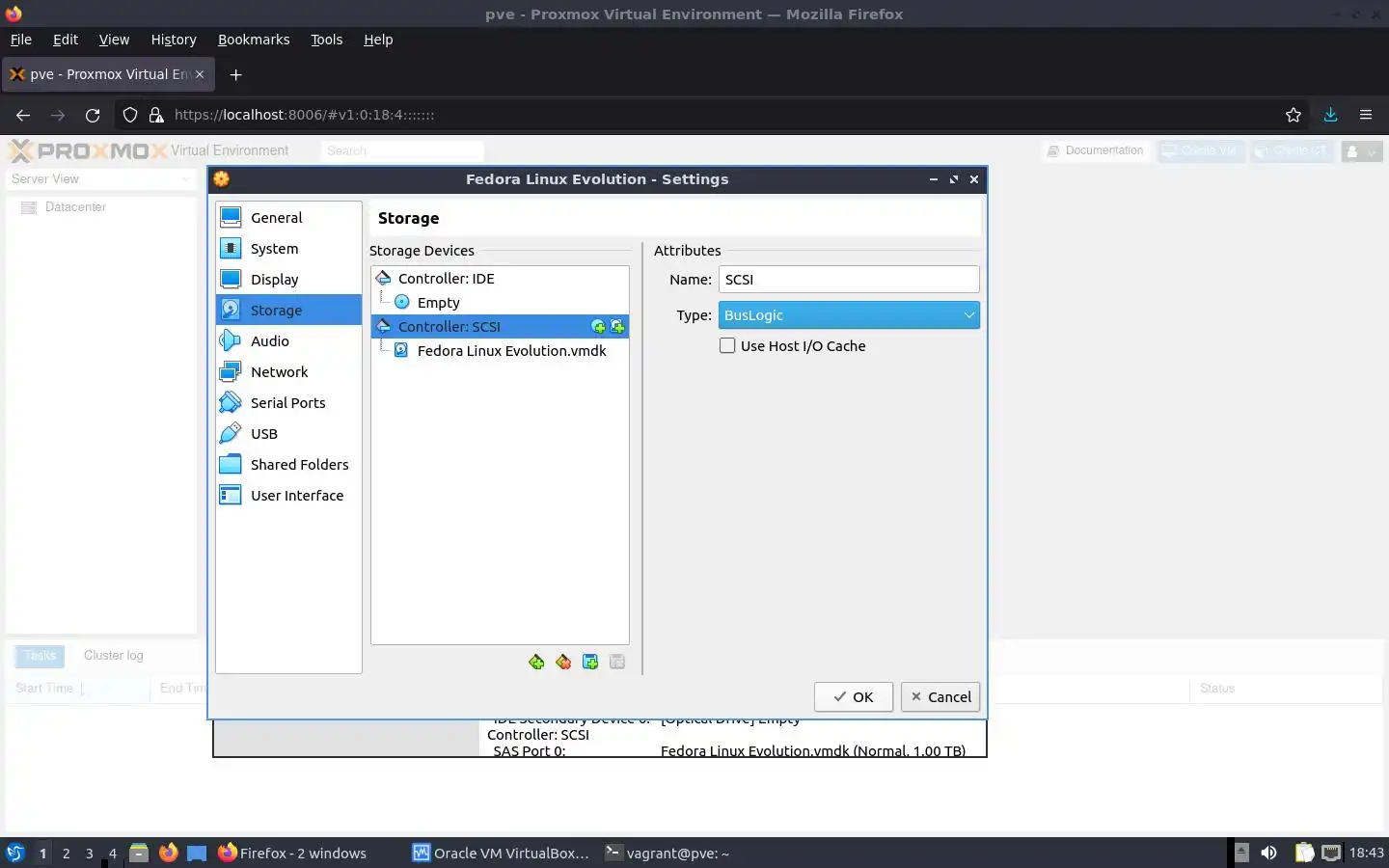Click the Status column header in task log
The height and width of the screenshot is (868, 1389).
1287,688
